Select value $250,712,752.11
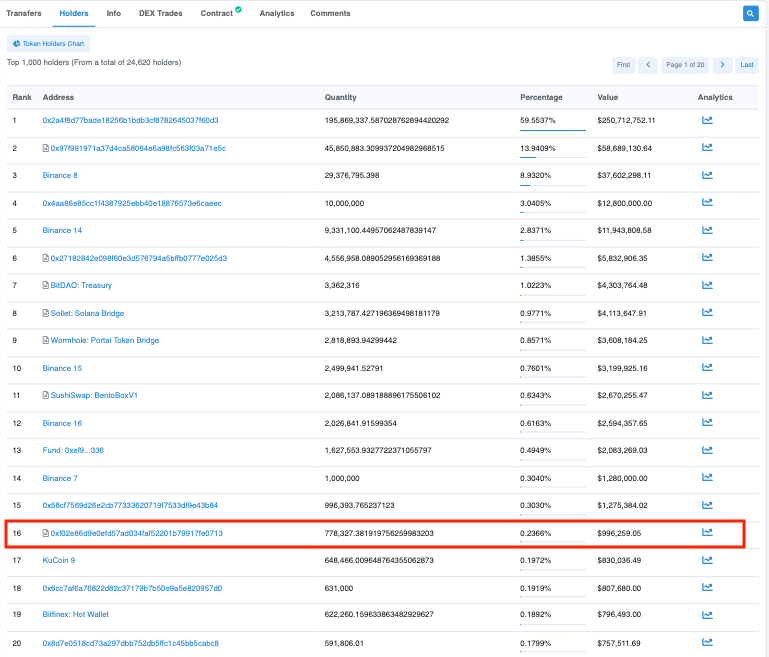 click(626, 120)
